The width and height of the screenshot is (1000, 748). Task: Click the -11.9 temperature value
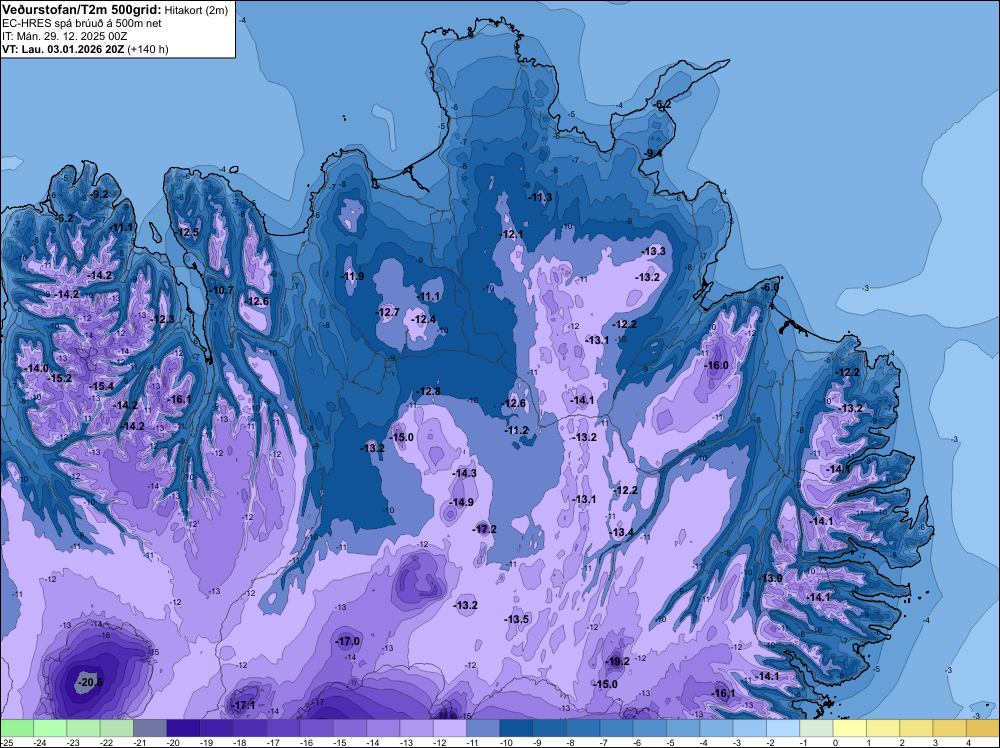pyautogui.click(x=352, y=276)
